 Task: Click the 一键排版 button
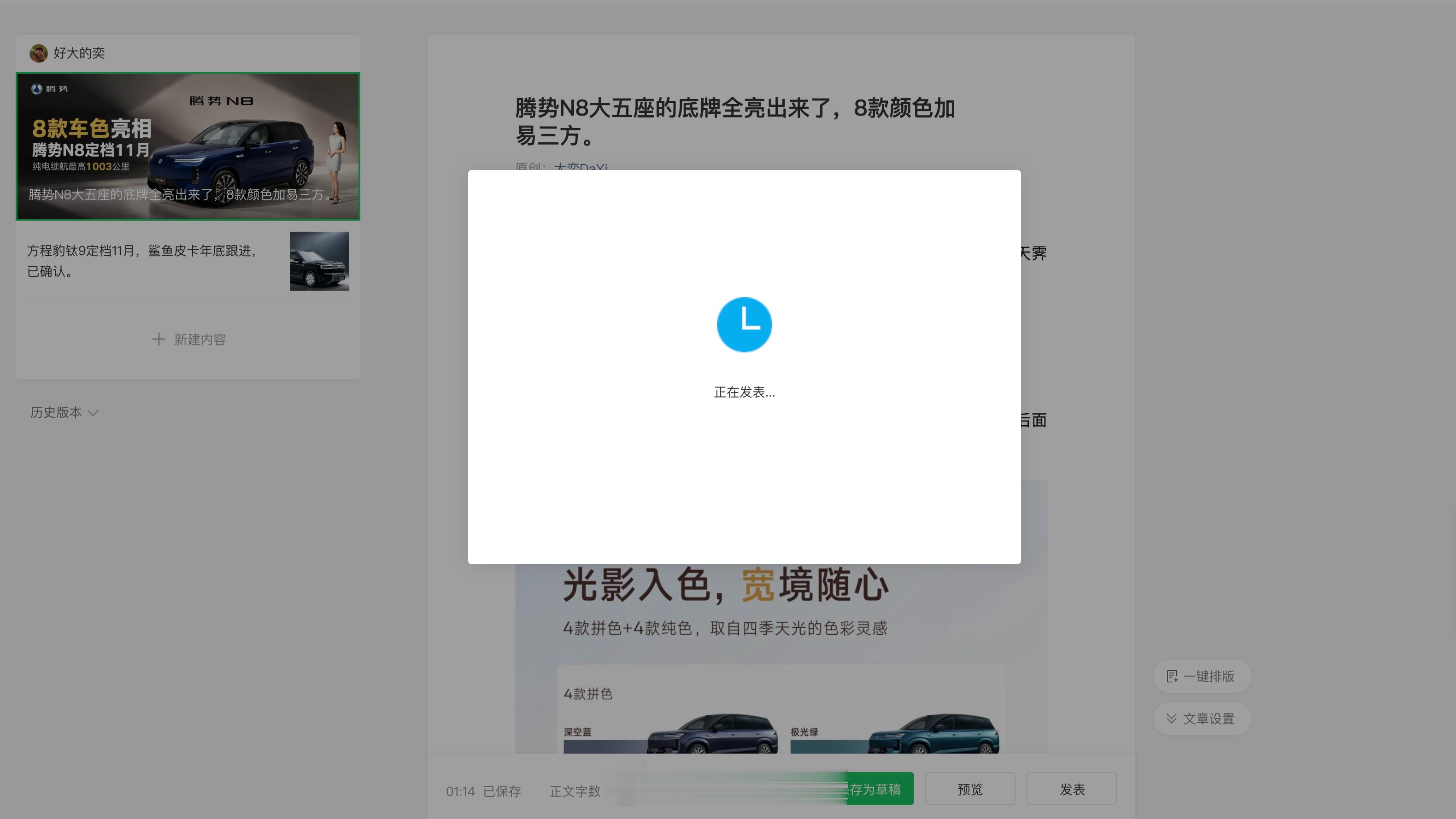(x=1202, y=676)
